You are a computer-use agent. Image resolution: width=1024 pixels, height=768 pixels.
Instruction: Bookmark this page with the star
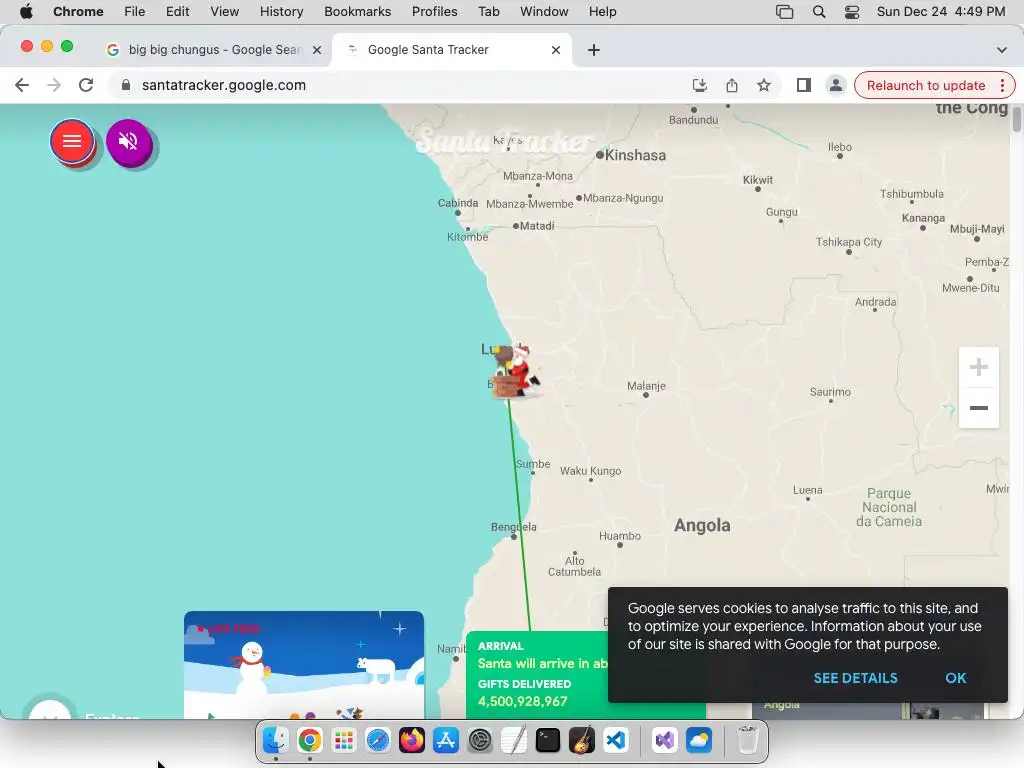[764, 86]
